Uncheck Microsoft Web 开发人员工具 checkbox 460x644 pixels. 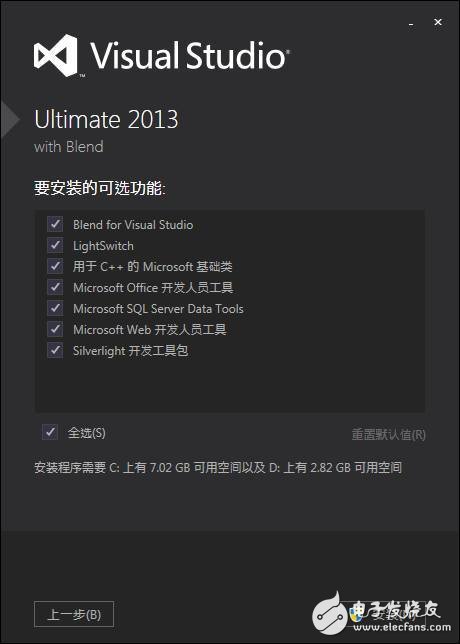tap(55, 329)
